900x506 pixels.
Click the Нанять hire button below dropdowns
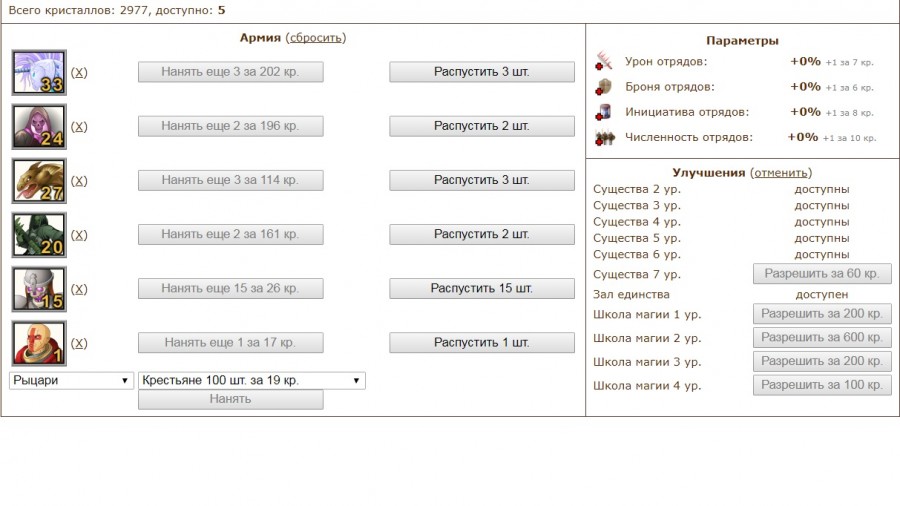point(230,399)
